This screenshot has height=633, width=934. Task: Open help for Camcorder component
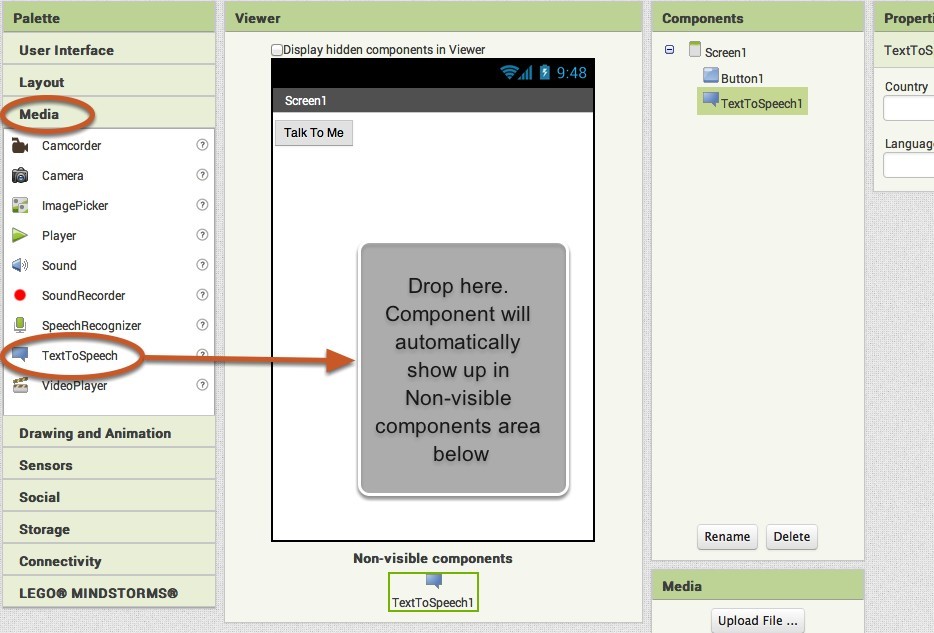[x=203, y=145]
